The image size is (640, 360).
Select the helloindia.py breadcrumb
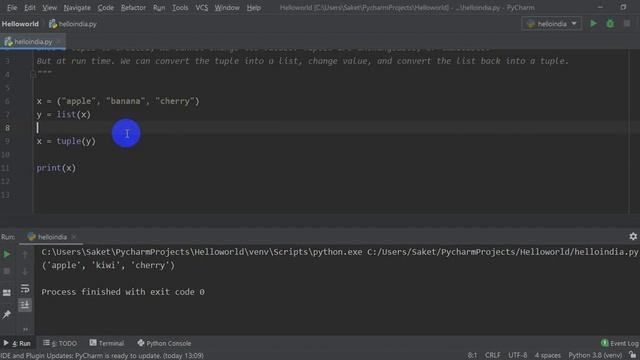73,24
